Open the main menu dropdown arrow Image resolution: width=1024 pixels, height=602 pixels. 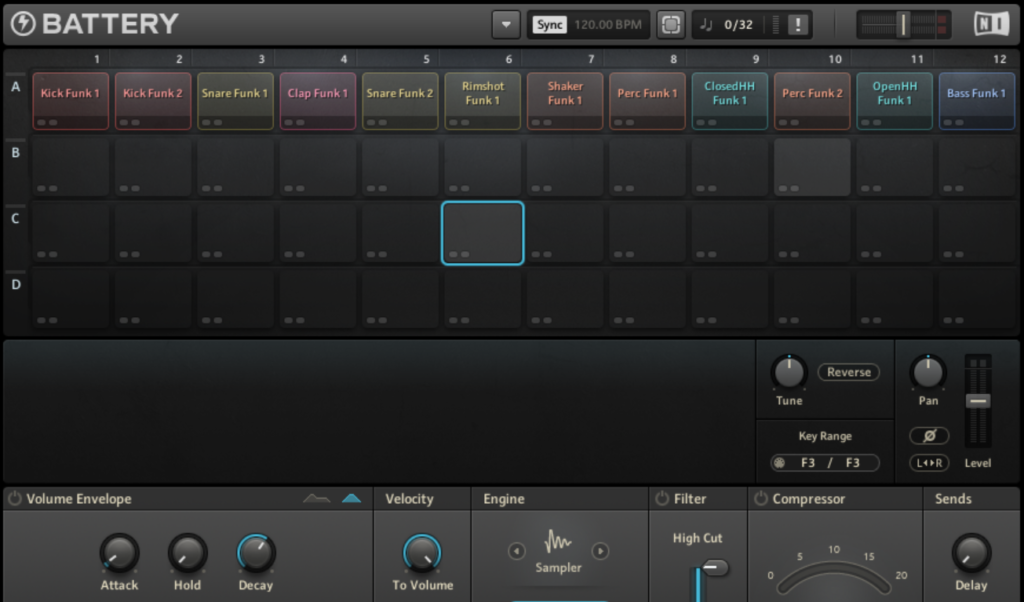[506, 24]
